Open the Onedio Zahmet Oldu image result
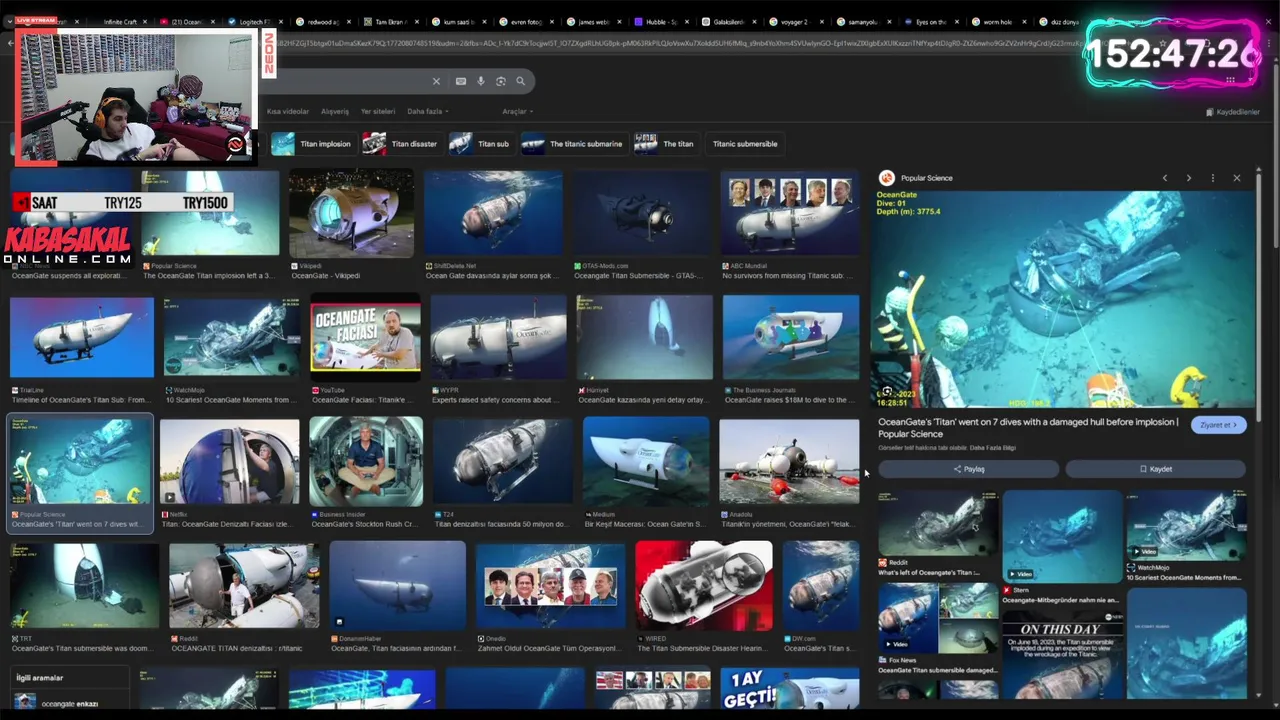This screenshot has width=1280, height=720. (x=550, y=586)
